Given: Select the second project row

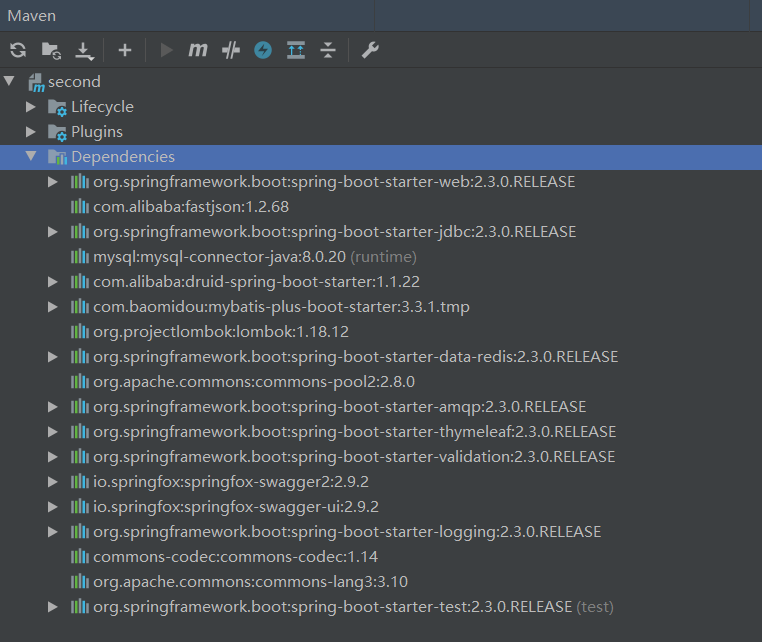Looking at the screenshot, I should coord(381,82).
